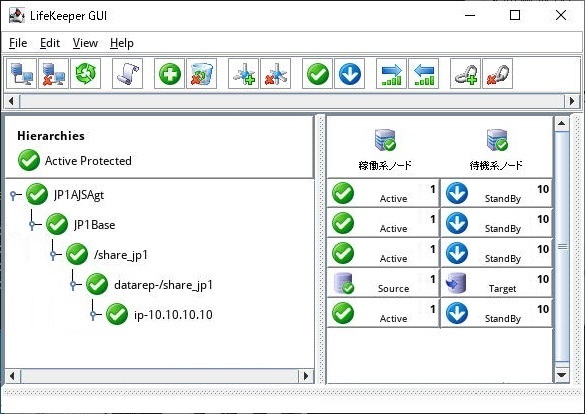
Task: Click the Out of Service blue arrow toolbar icon
Action: 350,73
